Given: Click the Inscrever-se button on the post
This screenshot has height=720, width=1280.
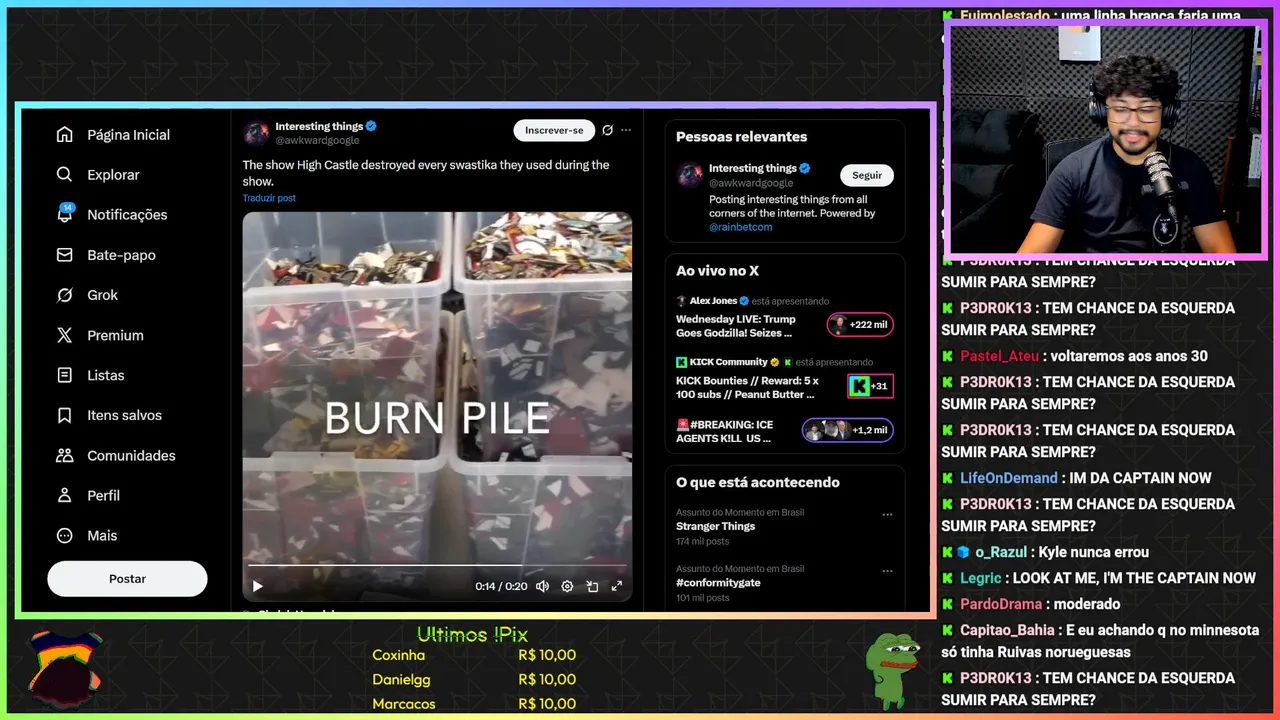Looking at the screenshot, I should (x=554, y=130).
